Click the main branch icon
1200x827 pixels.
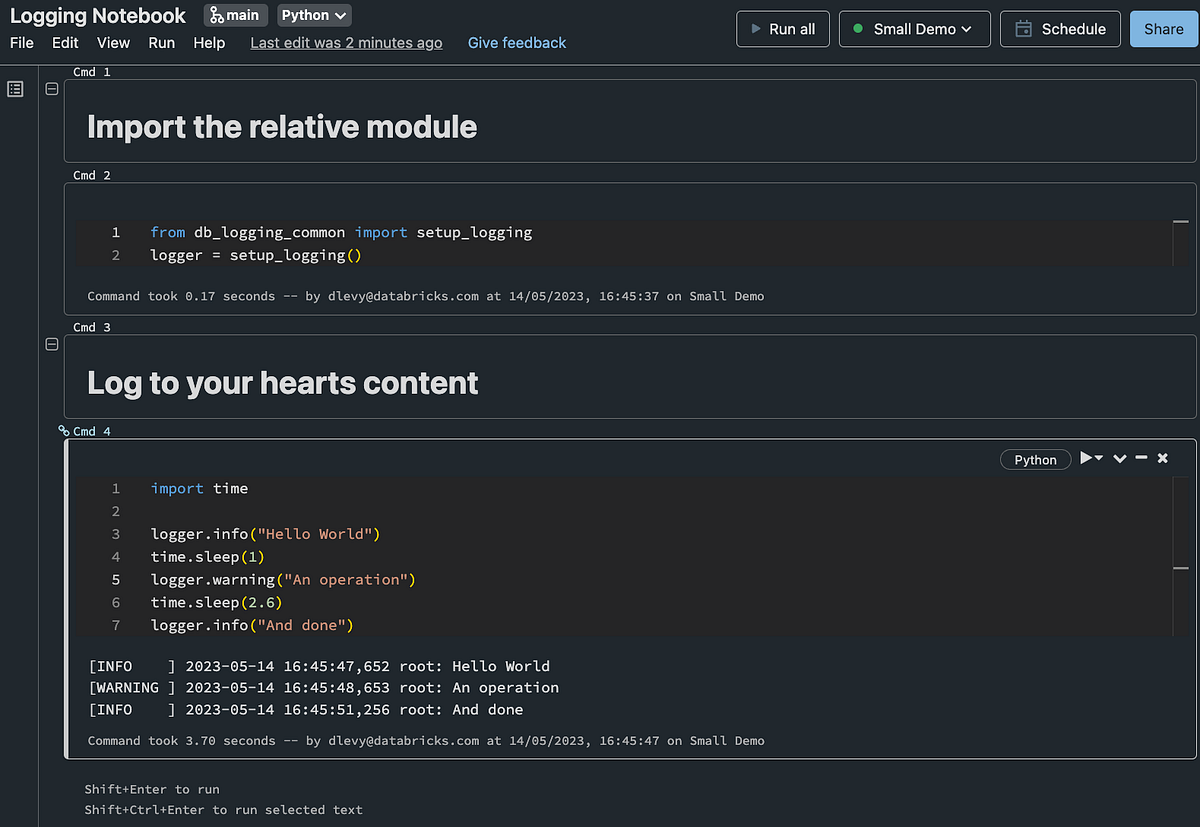[x=215, y=15]
